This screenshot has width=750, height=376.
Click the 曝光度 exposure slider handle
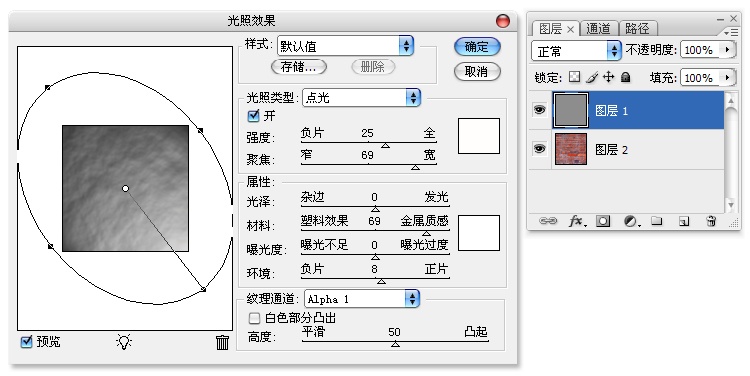[375, 257]
